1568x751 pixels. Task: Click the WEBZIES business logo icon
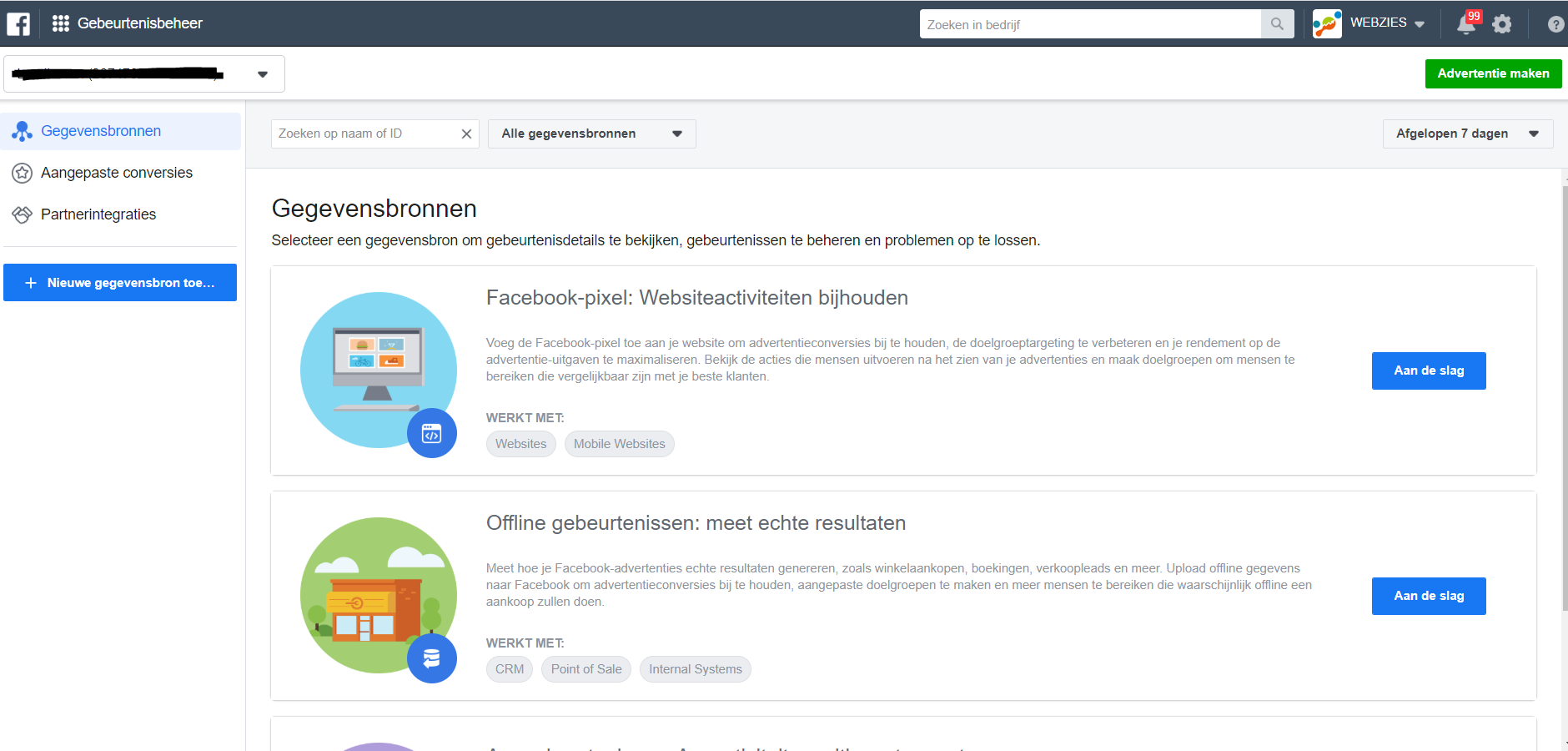click(x=1327, y=24)
